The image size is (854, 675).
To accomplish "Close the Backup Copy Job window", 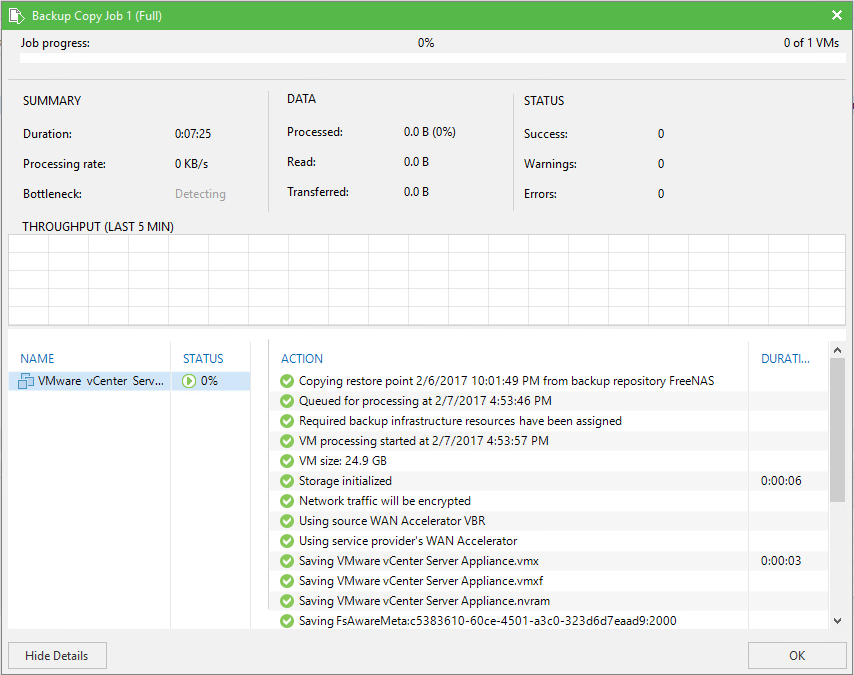I will (x=837, y=15).
